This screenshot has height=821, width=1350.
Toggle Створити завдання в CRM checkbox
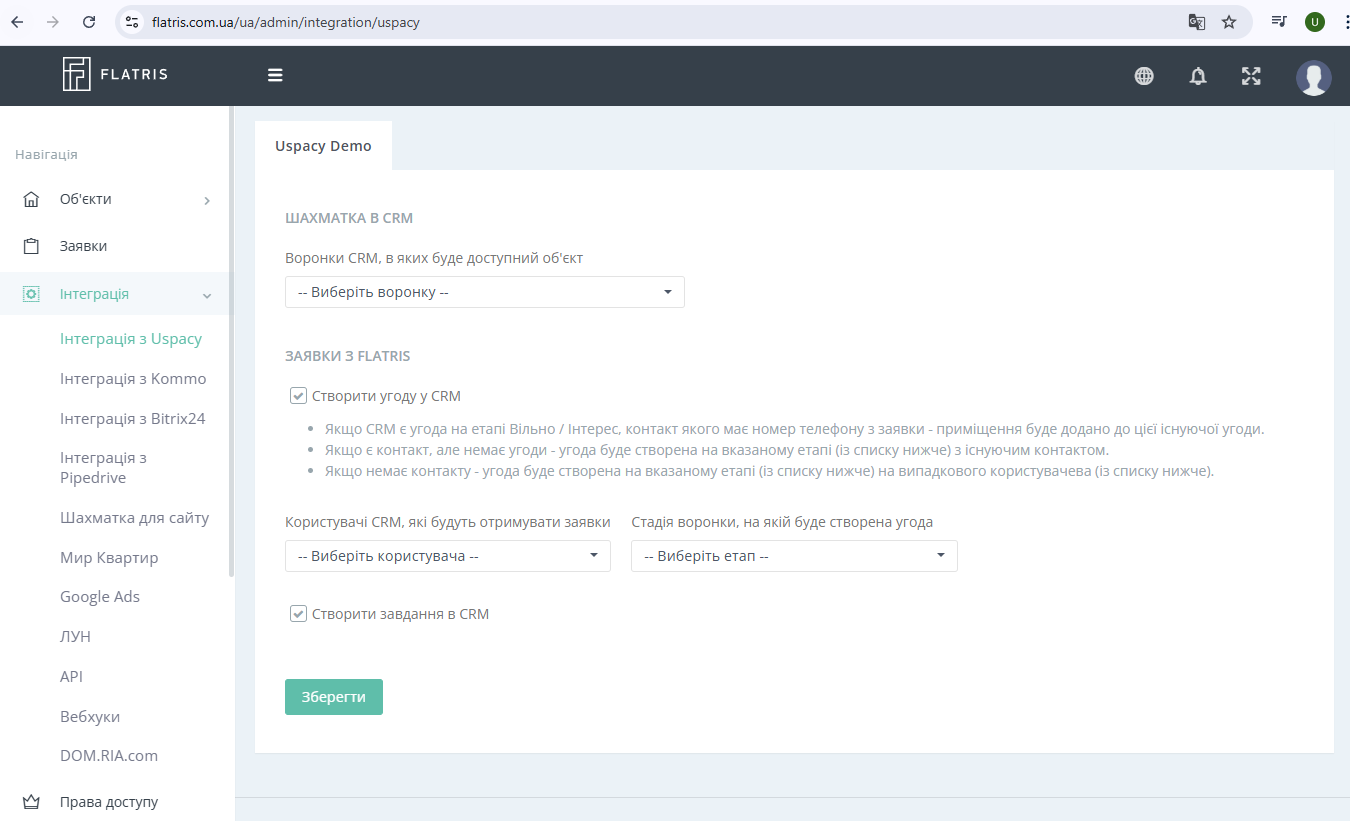(298, 614)
